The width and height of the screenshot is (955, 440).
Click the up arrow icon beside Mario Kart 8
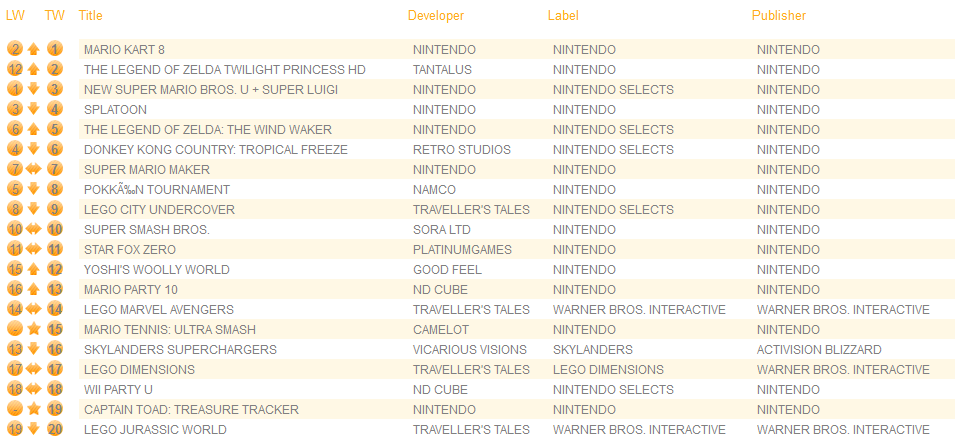click(x=34, y=50)
